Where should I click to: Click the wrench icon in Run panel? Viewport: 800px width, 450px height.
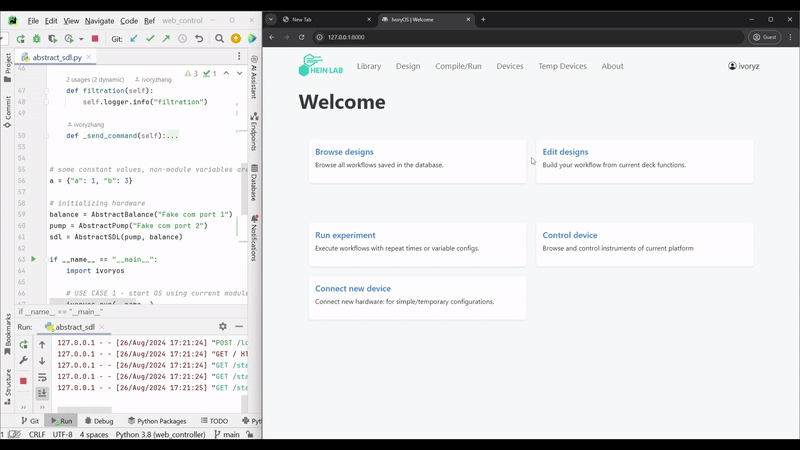pos(23,360)
